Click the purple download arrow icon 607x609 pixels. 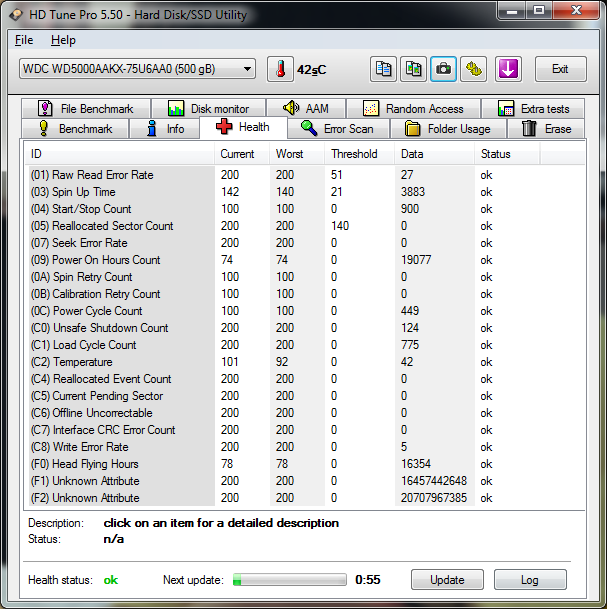coord(508,70)
